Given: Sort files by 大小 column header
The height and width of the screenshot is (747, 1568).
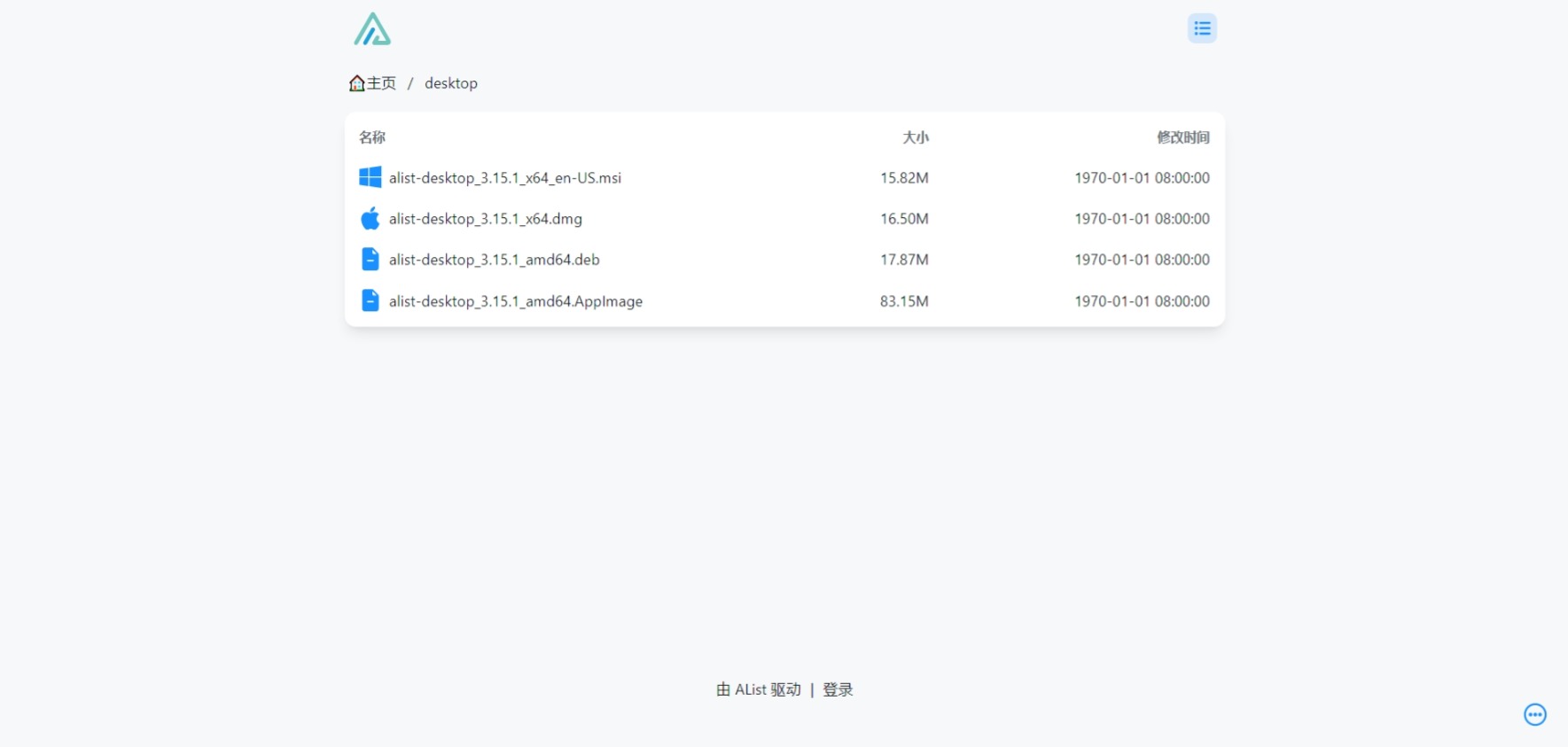Looking at the screenshot, I should [916, 137].
